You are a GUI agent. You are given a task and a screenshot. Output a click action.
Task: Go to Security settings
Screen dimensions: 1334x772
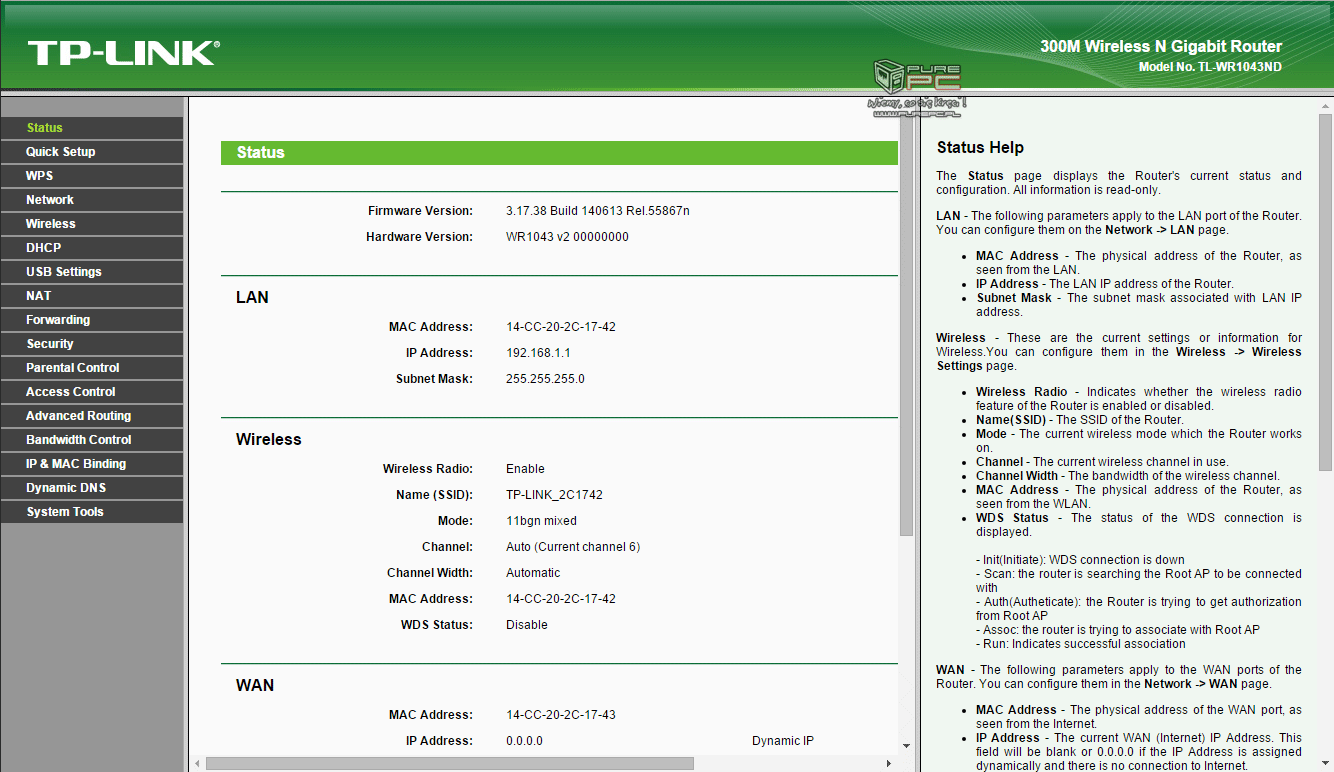click(92, 344)
